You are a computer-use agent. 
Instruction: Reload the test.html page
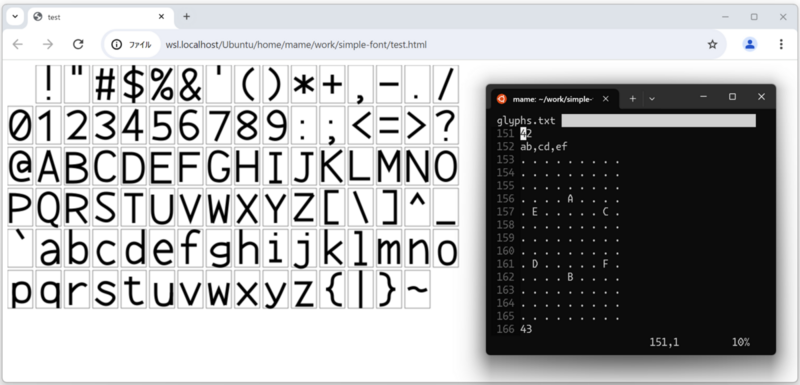[78, 44]
